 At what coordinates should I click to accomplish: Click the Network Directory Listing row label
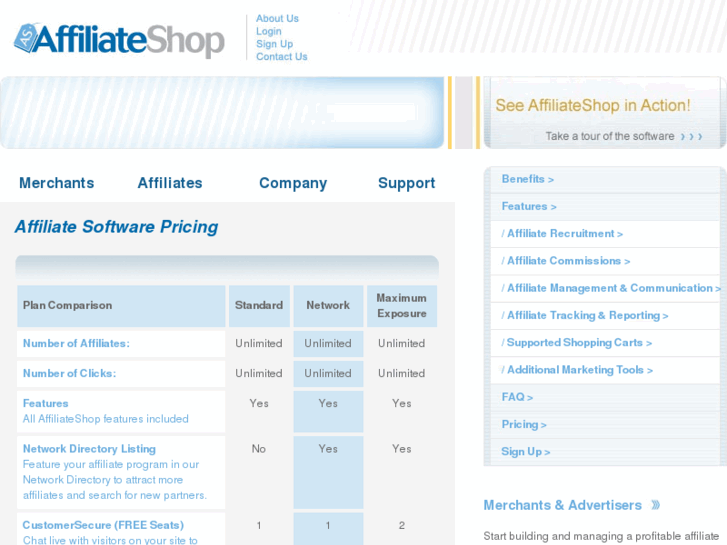(x=89, y=449)
